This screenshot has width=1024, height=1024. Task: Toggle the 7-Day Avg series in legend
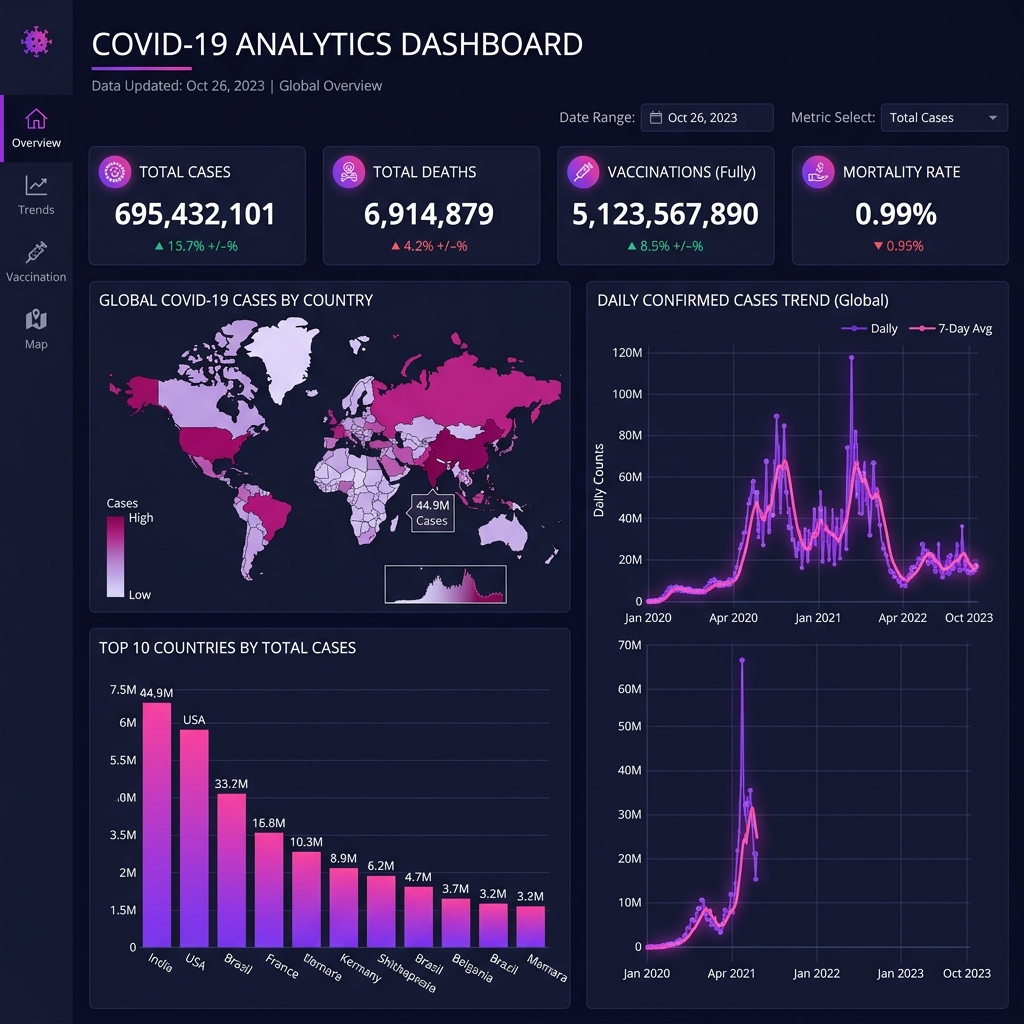[x=951, y=328]
